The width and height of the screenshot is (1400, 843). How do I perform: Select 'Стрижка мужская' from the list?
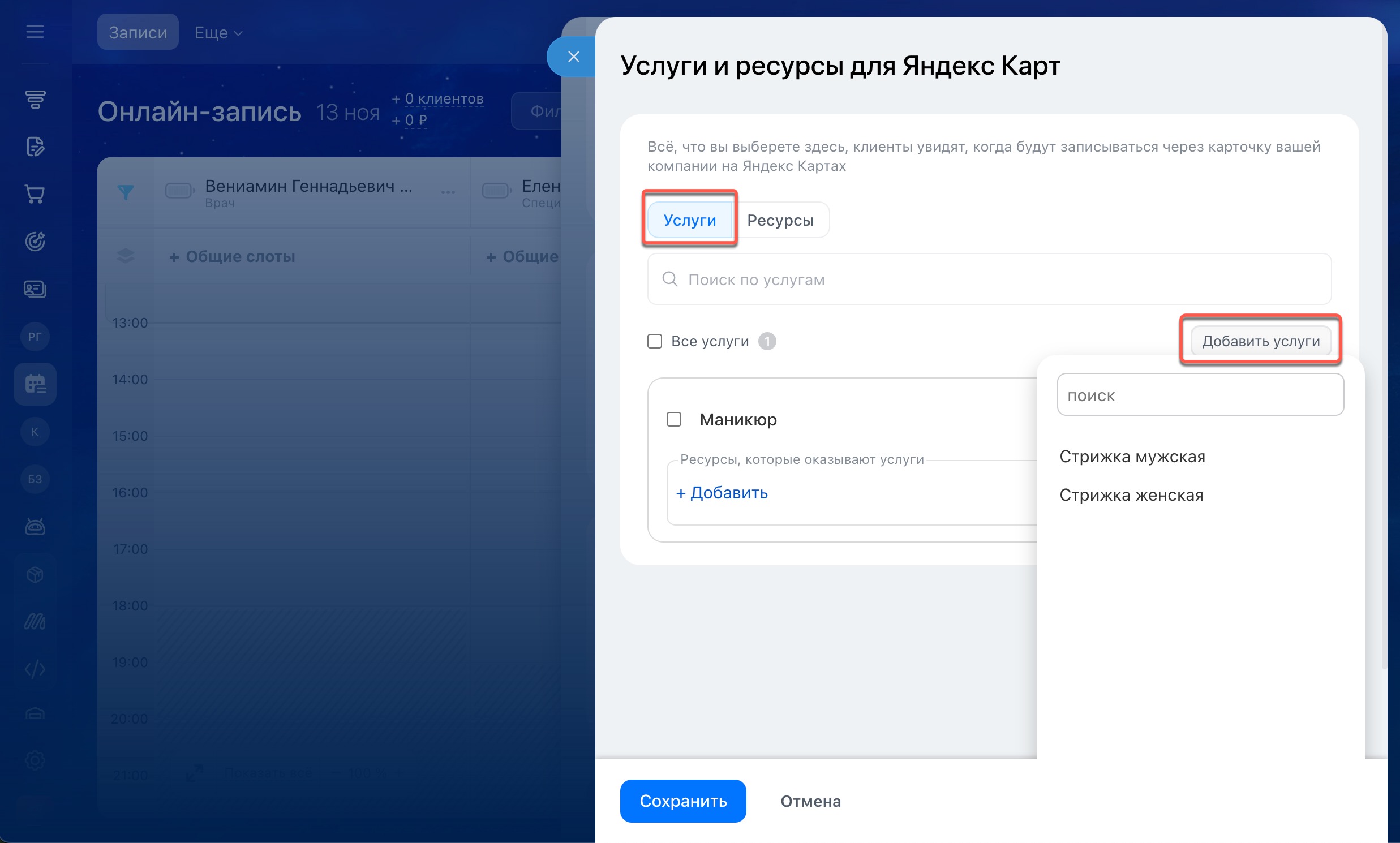point(1132,457)
